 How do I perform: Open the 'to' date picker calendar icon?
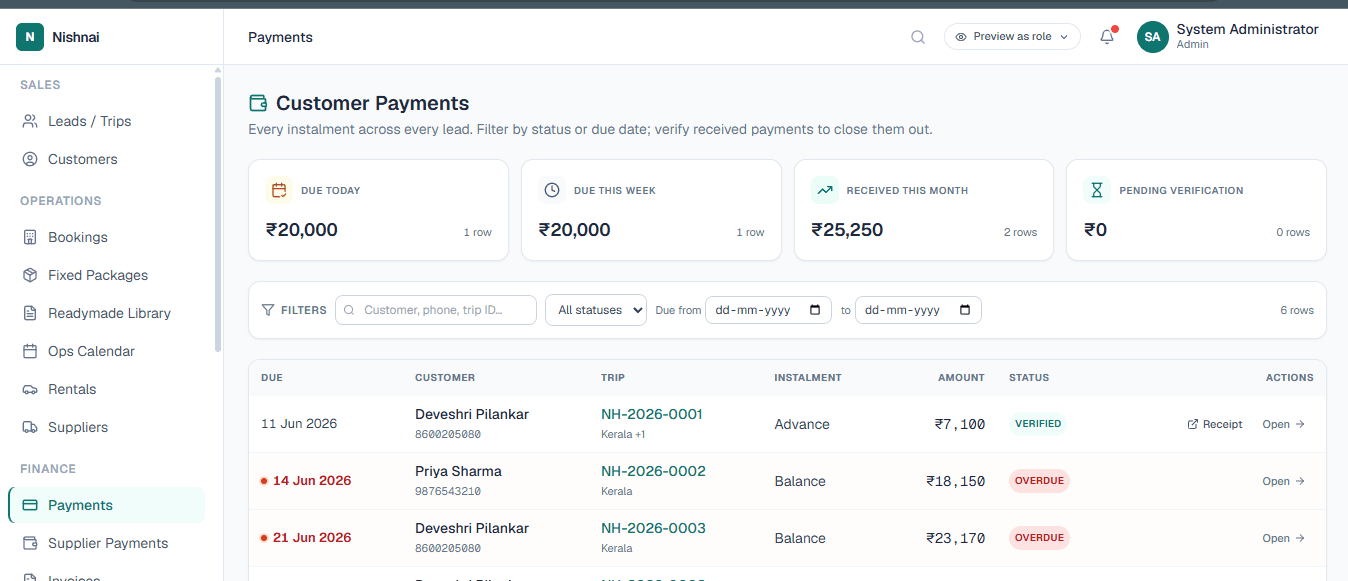[x=965, y=310]
